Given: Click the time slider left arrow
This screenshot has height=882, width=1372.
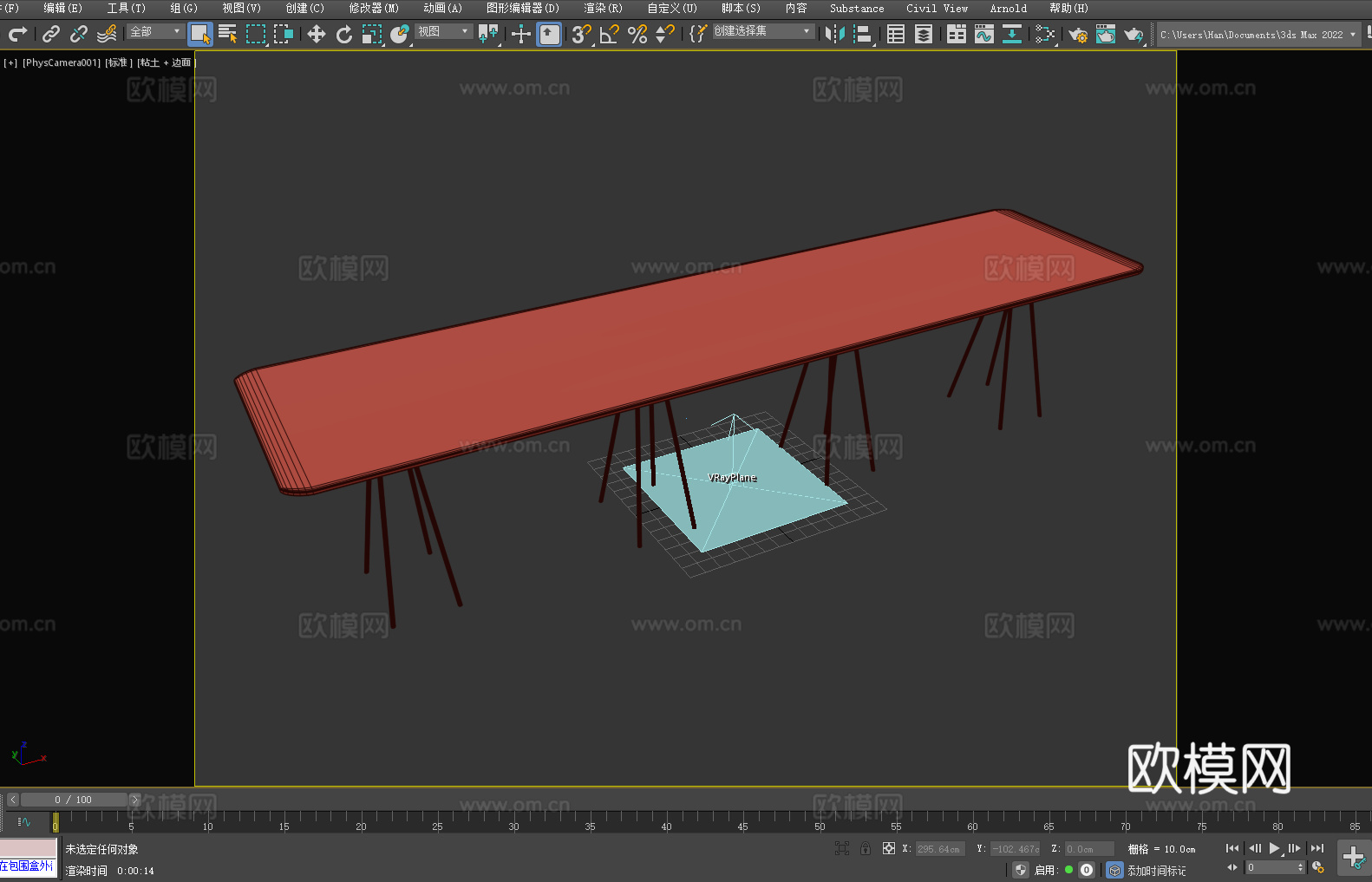Looking at the screenshot, I should (x=12, y=800).
